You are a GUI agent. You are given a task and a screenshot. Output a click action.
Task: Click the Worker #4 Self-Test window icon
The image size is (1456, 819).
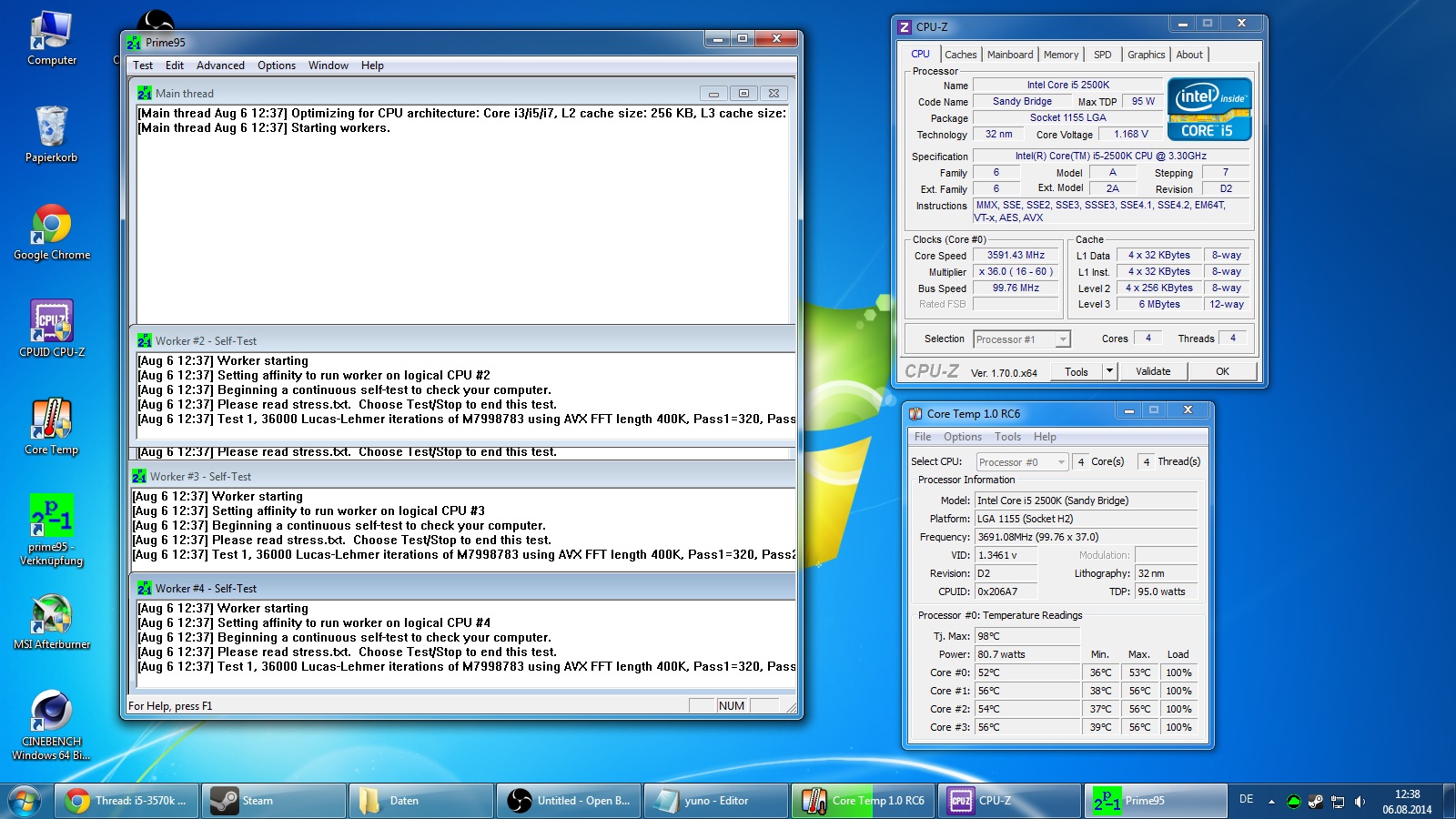pos(145,588)
